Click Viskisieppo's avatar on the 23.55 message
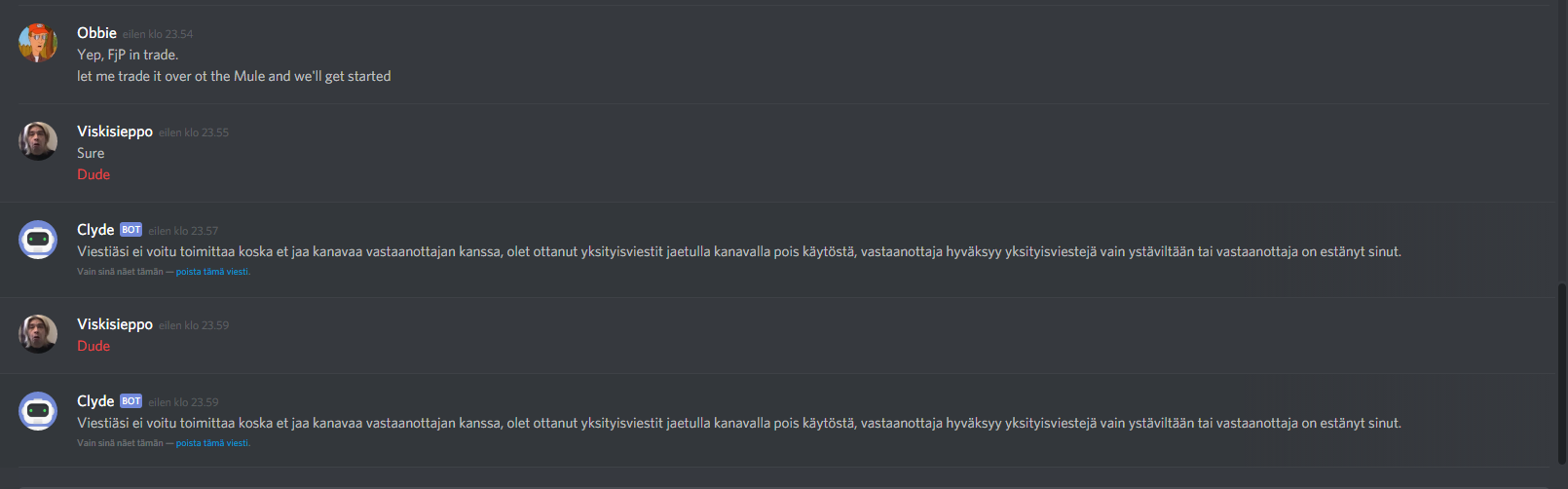Image resolution: width=1568 pixels, height=489 pixels. [x=38, y=141]
